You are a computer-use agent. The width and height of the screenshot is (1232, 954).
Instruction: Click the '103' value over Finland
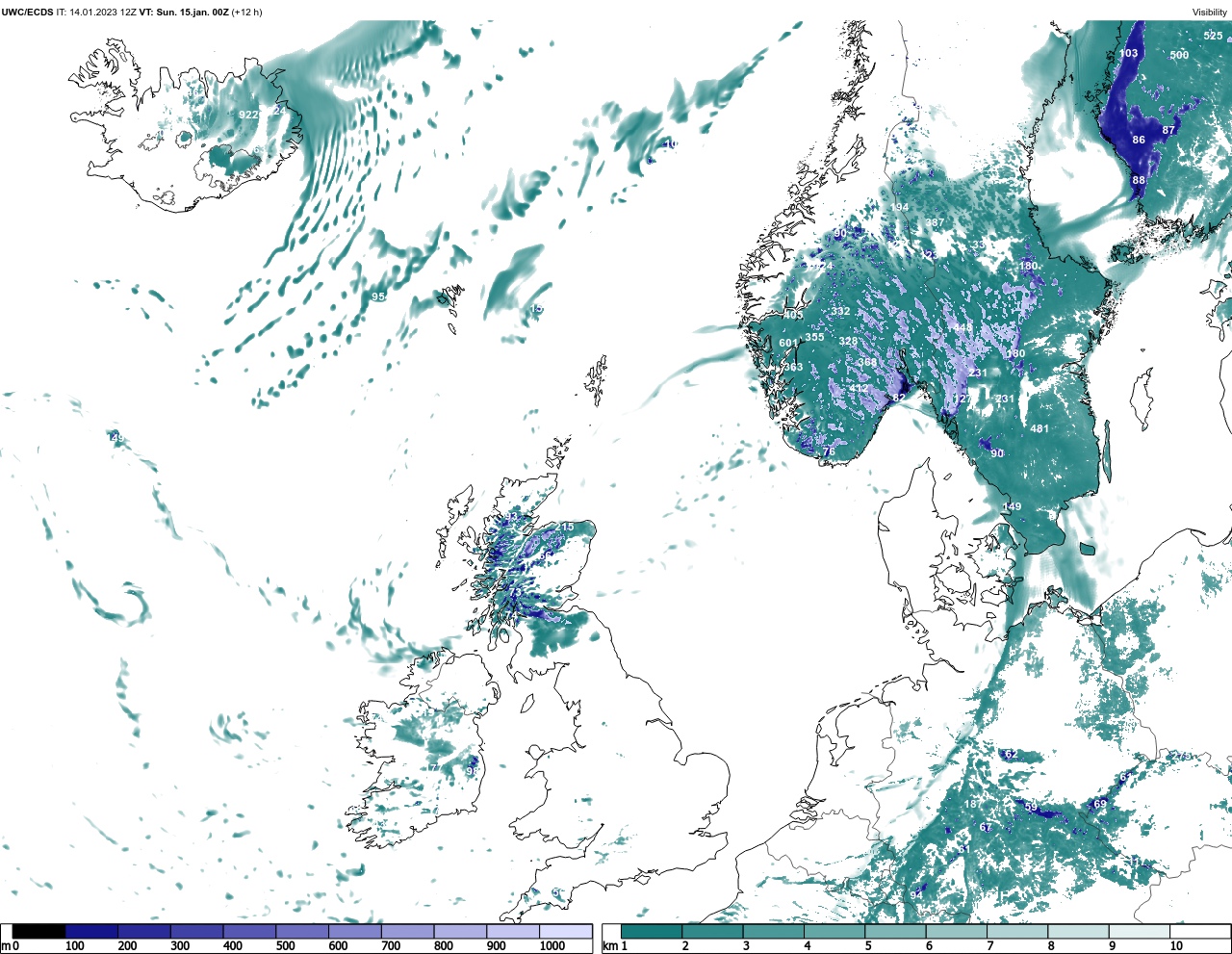[x=1128, y=54]
